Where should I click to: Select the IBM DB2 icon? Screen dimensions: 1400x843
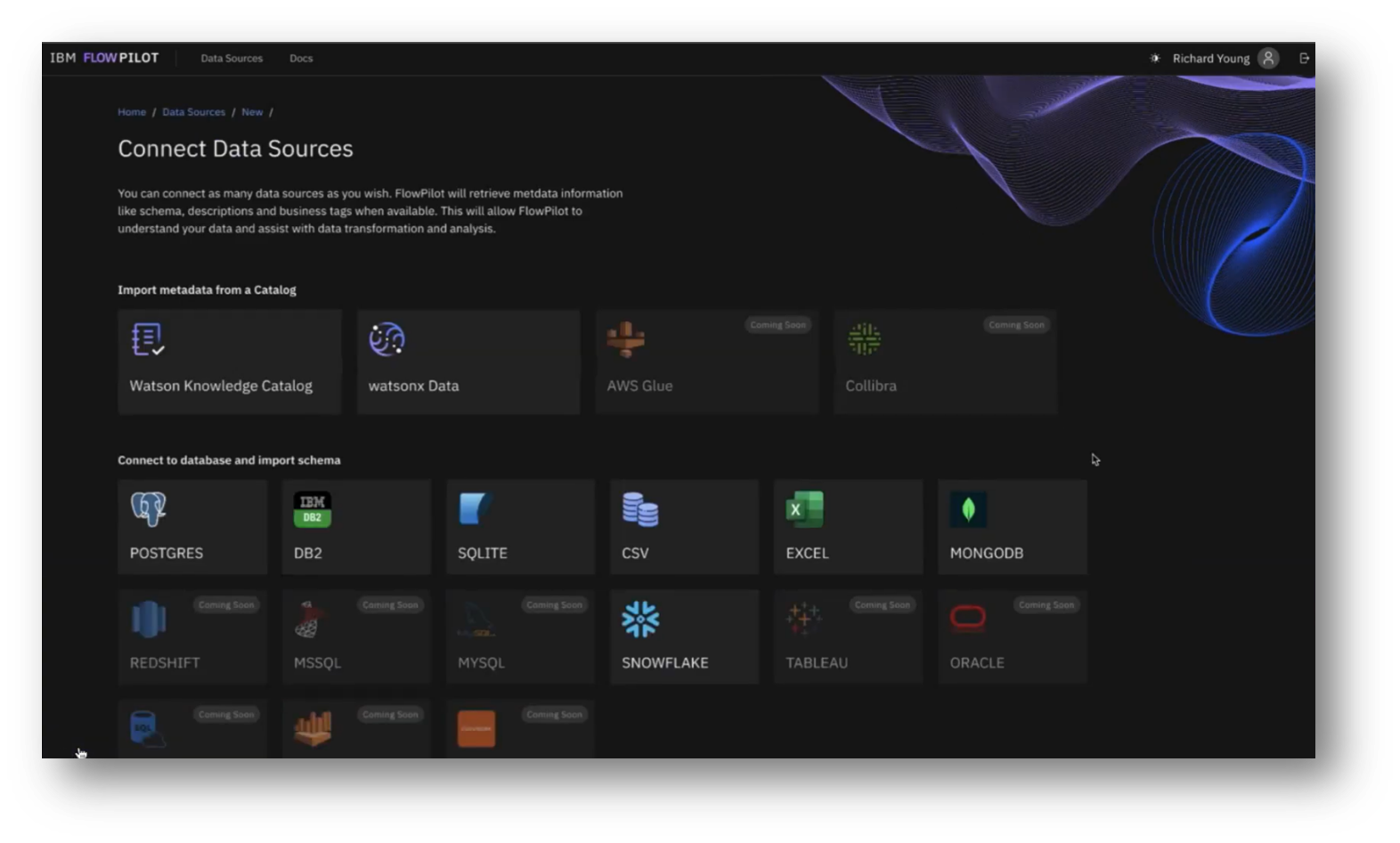[x=312, y=509]
